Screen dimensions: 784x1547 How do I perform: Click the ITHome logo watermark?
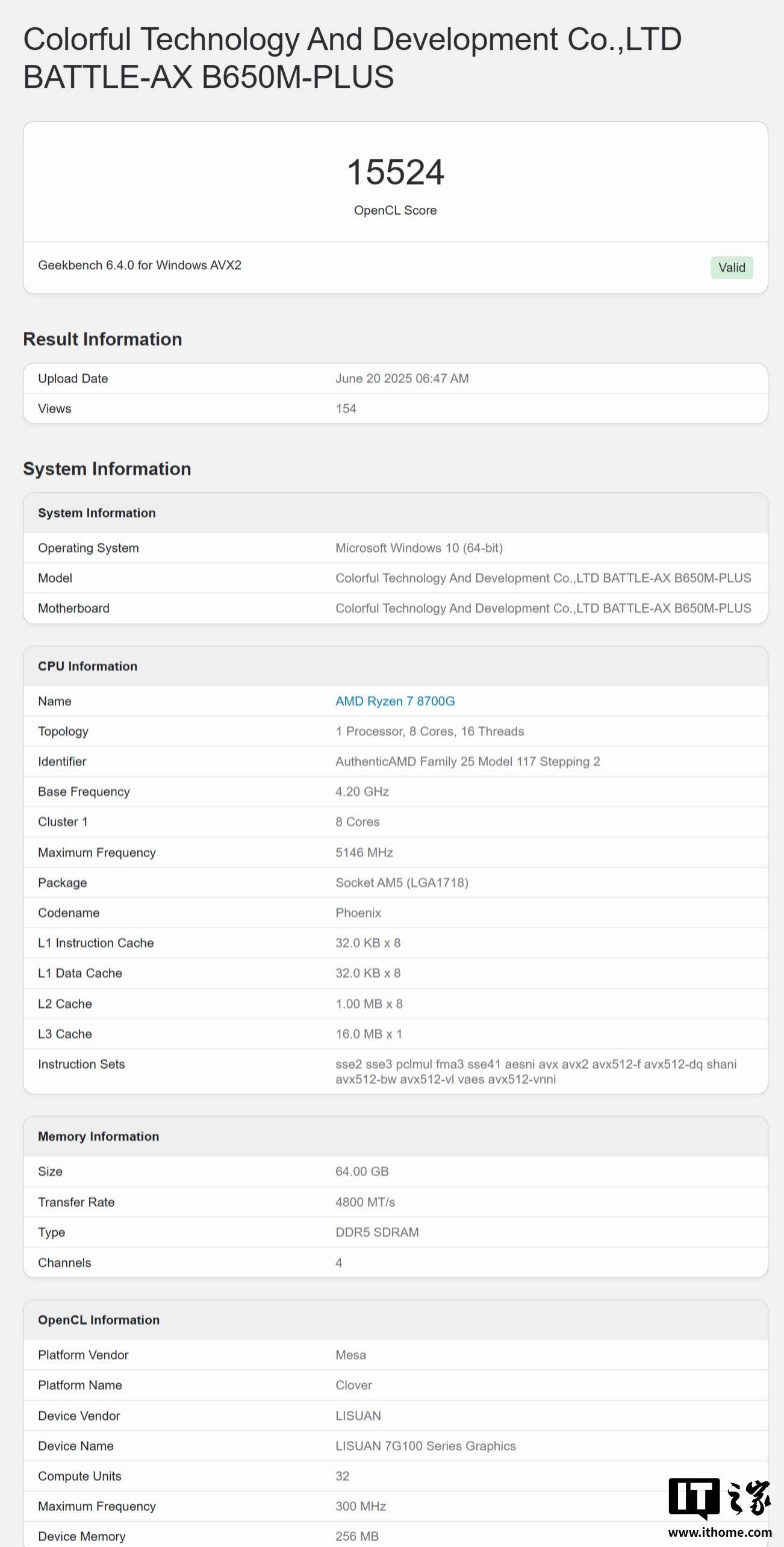coord(720,1498)
